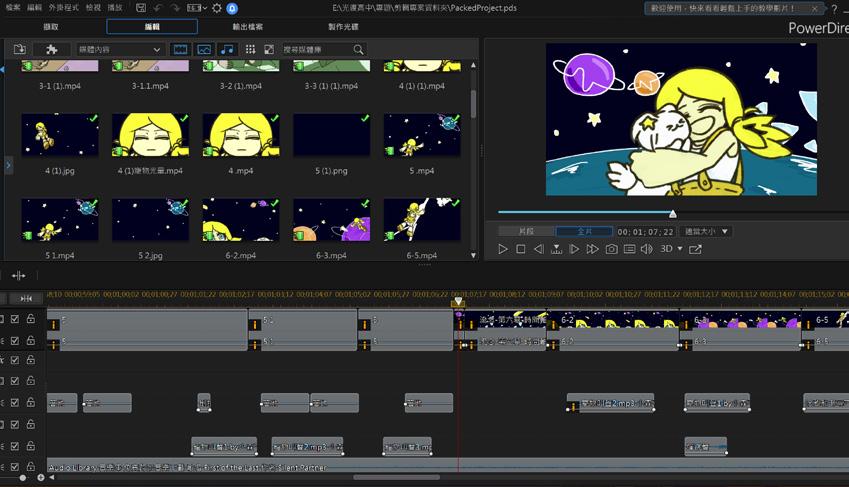Stop the preview playback
849x487 pixels.
[x=520, y=249]
